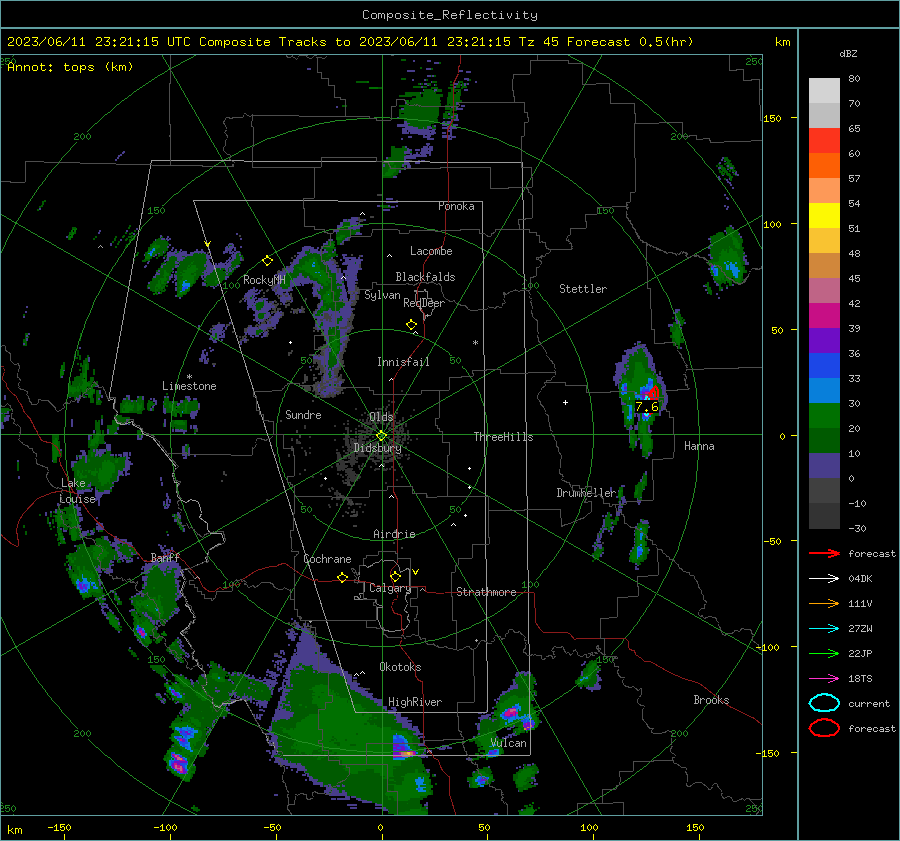Screen dimensions: 900x841
Task: Click the white 04DK arrow icon
Action: point(824,578)
